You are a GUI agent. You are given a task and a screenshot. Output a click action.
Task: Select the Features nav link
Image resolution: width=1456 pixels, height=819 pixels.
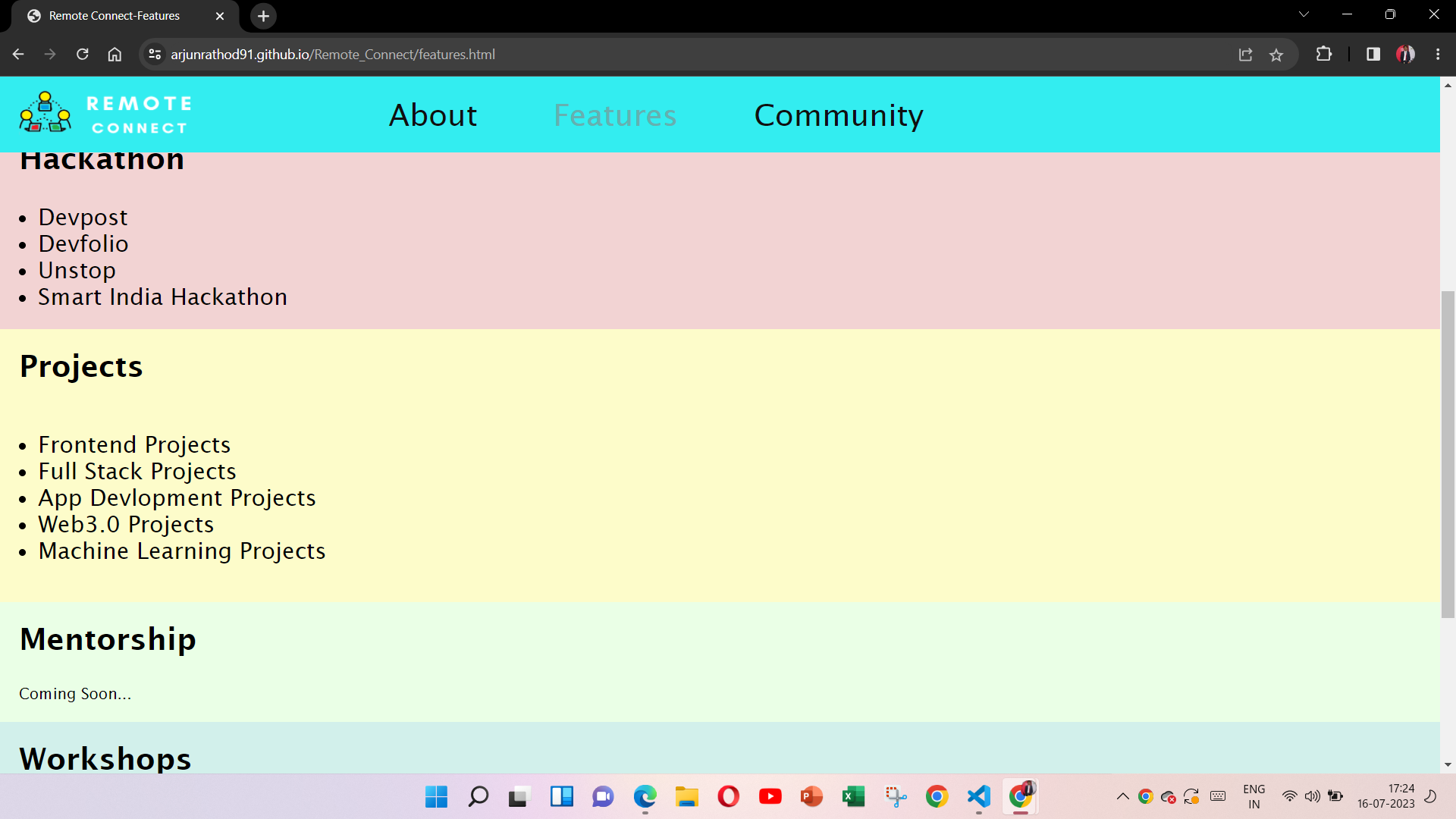[x=615, y=115]
